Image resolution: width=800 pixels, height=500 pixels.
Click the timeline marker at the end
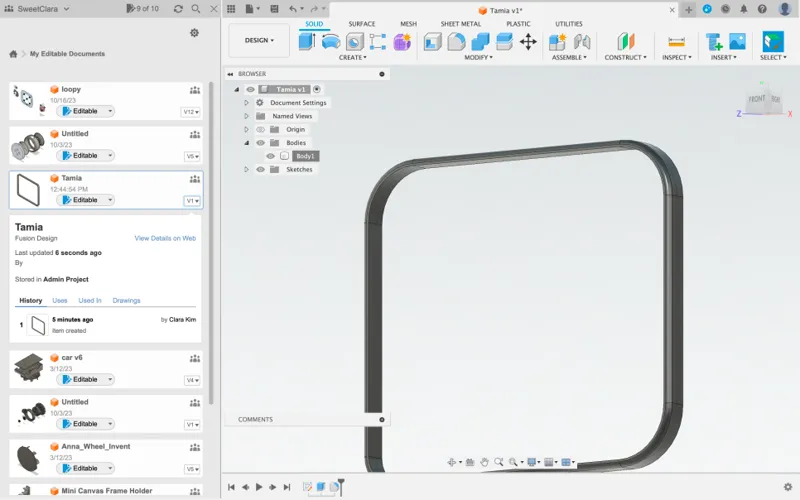(x=341, y=487)
